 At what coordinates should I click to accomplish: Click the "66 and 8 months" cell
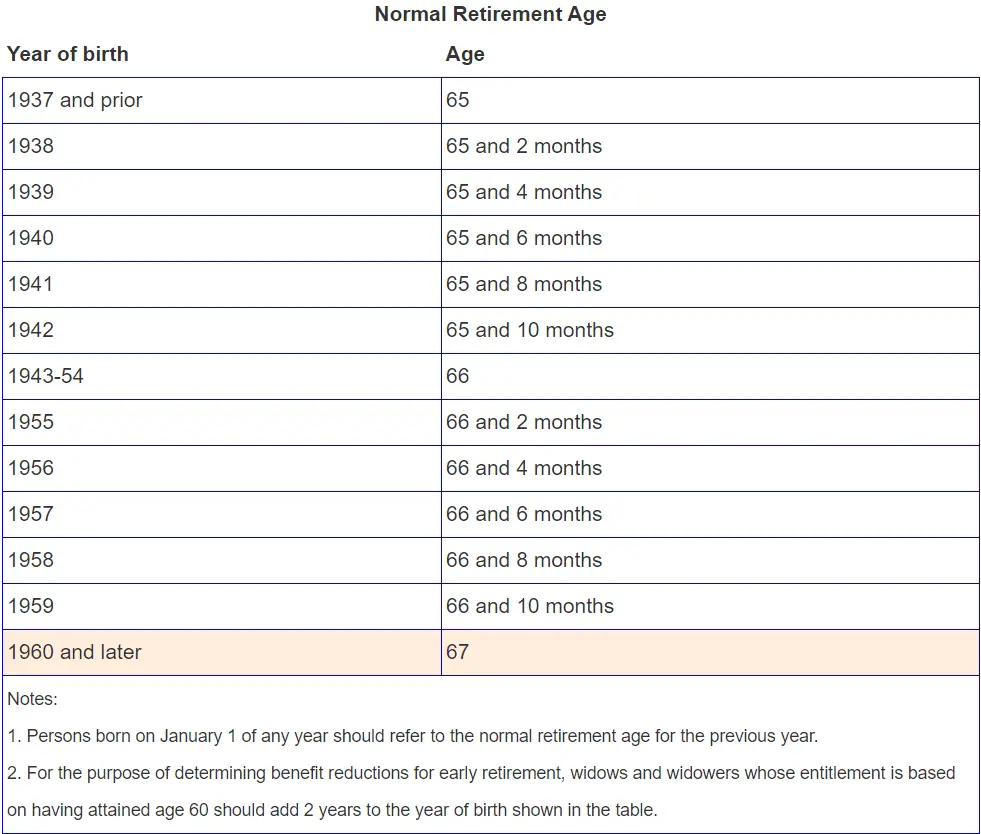[524, 560]
